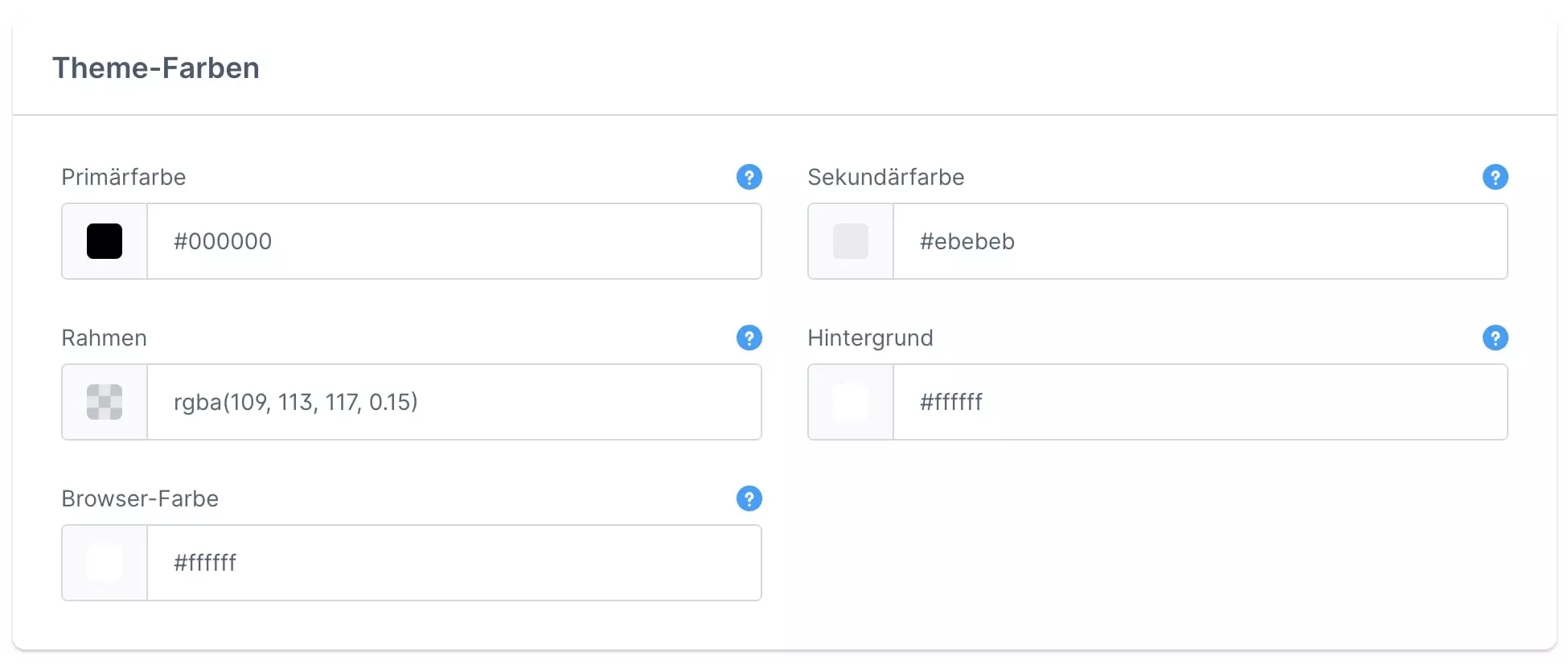Click the Primärfarbe field label

tap(124, 177)
